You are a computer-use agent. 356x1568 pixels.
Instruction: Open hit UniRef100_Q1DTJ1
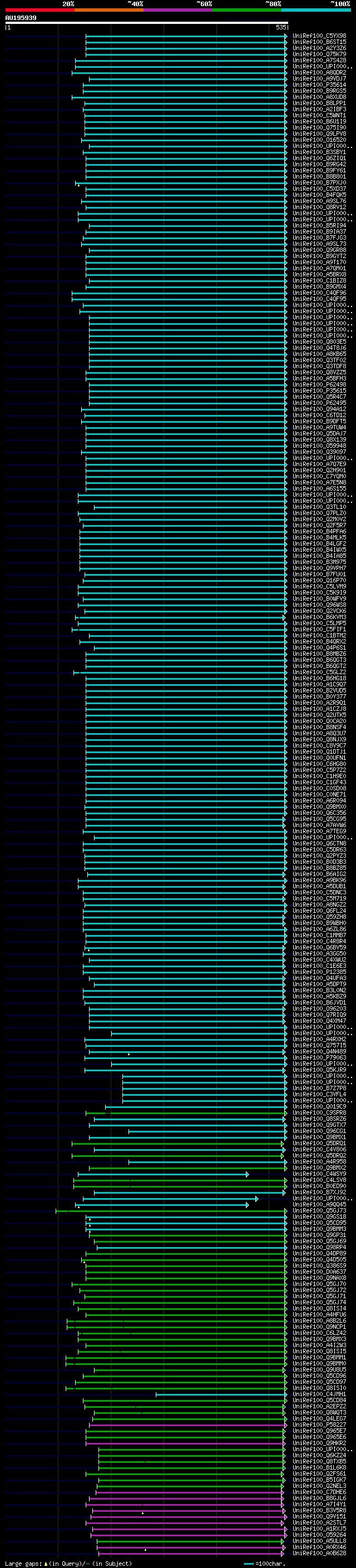pos(319,752)
